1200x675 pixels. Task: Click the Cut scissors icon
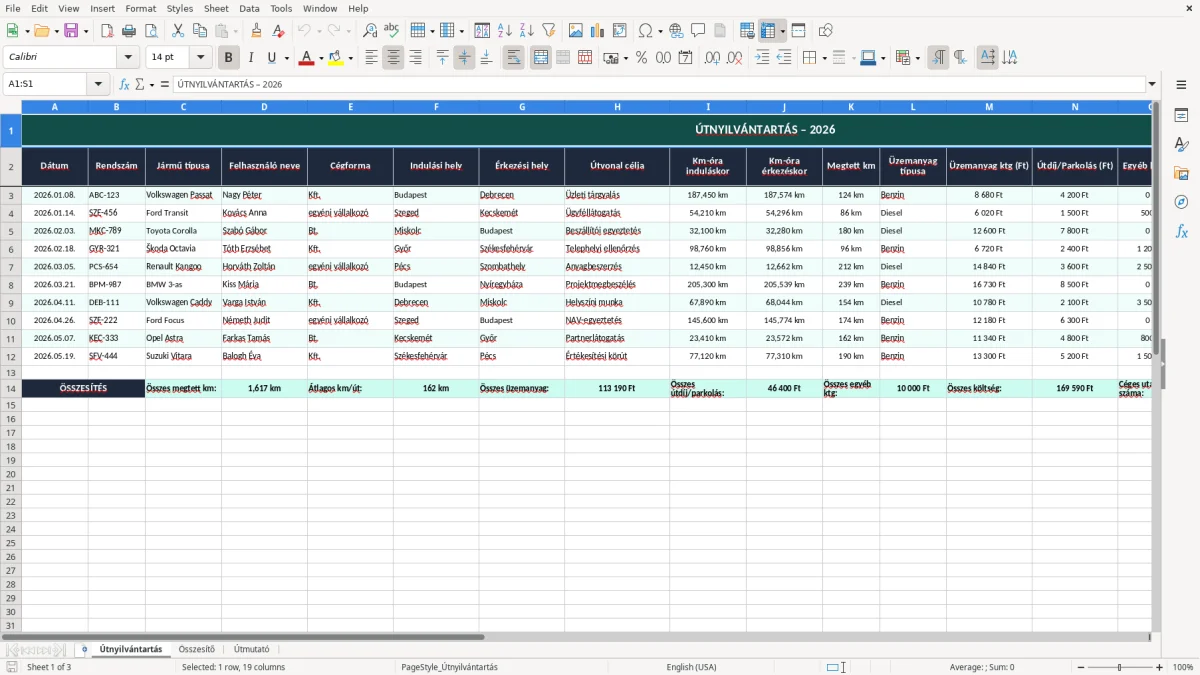pyautogui.click(x=177, y=31)
